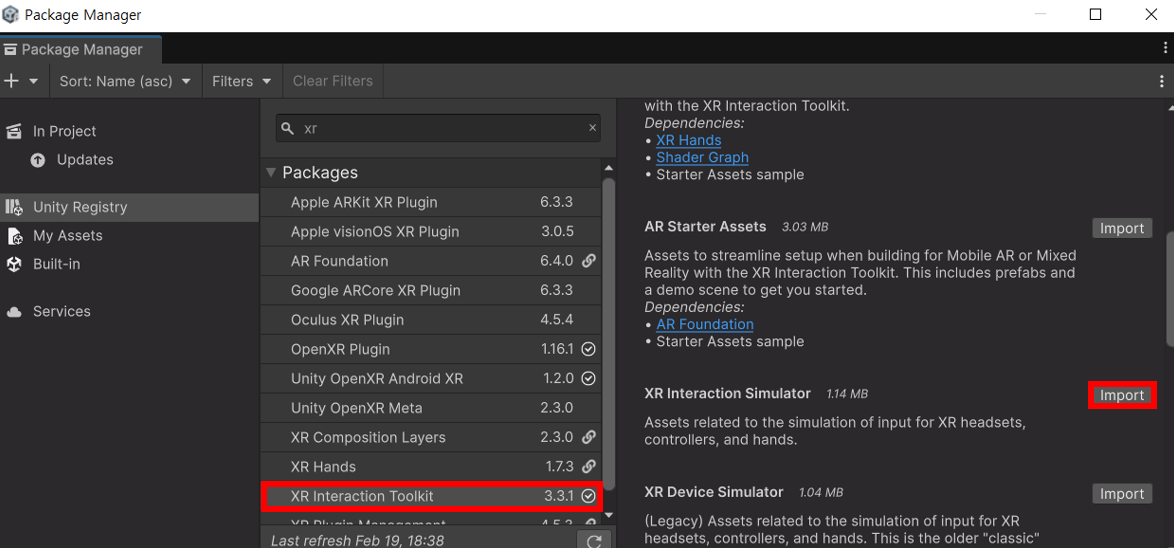The width and height of the screenshot is (1174, 548).
Task: Select XR Interaction Toolkit package
Action: pos(431,496)
